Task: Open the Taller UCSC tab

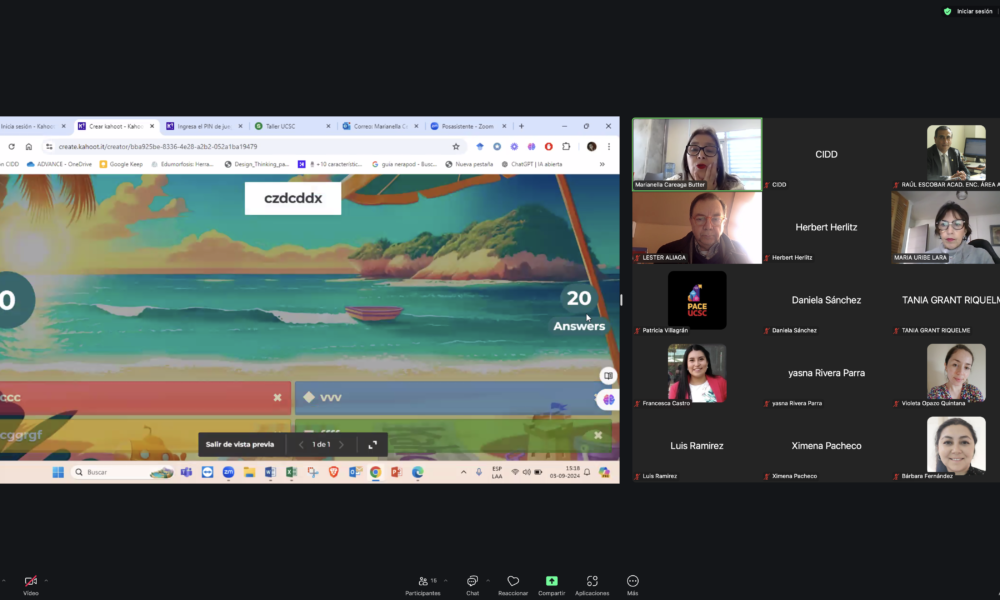Action: coord(292,126)
